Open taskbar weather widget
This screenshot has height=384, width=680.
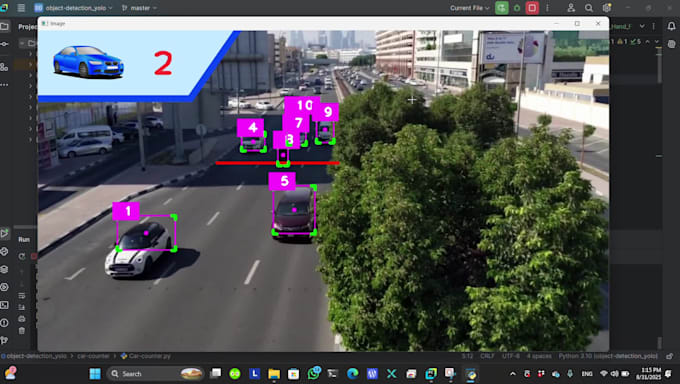point(10,374)
